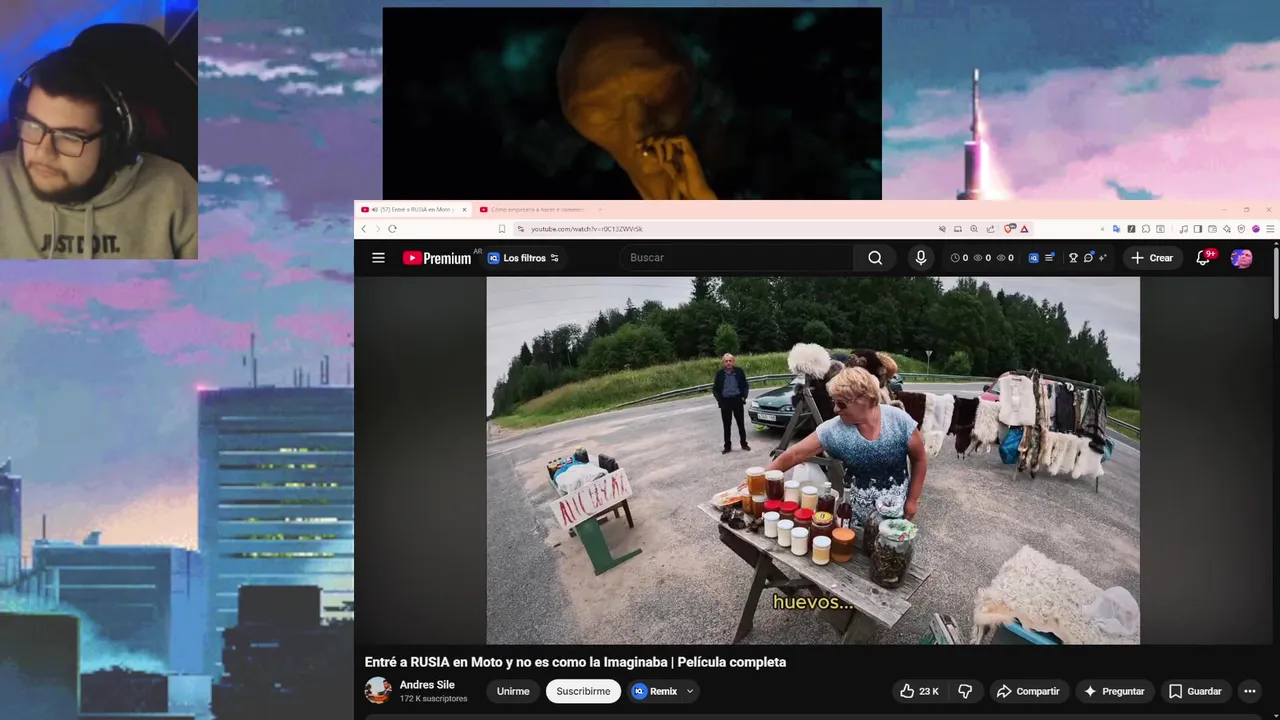This screenshot has height=720, width=1280.
Task: Click the Compartir share button
Action: [1028, 691]
